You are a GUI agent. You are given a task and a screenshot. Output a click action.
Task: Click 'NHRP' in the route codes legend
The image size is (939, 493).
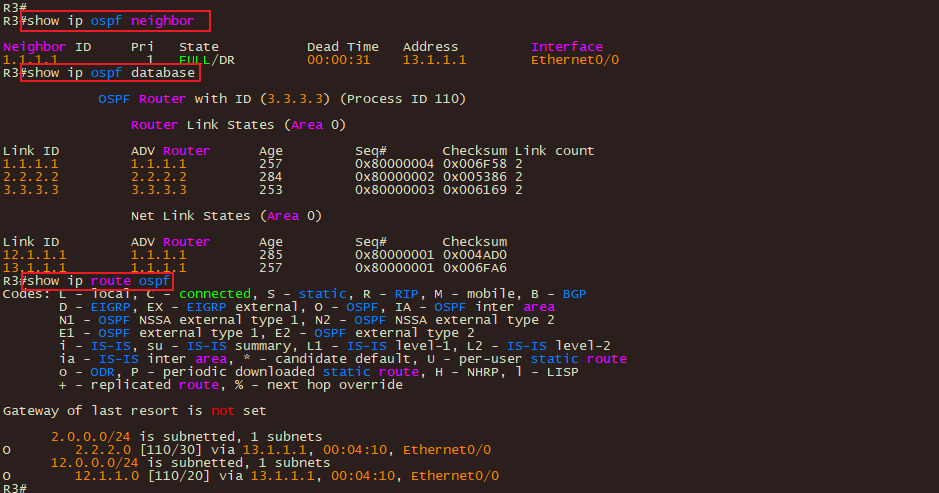point(482,372)
